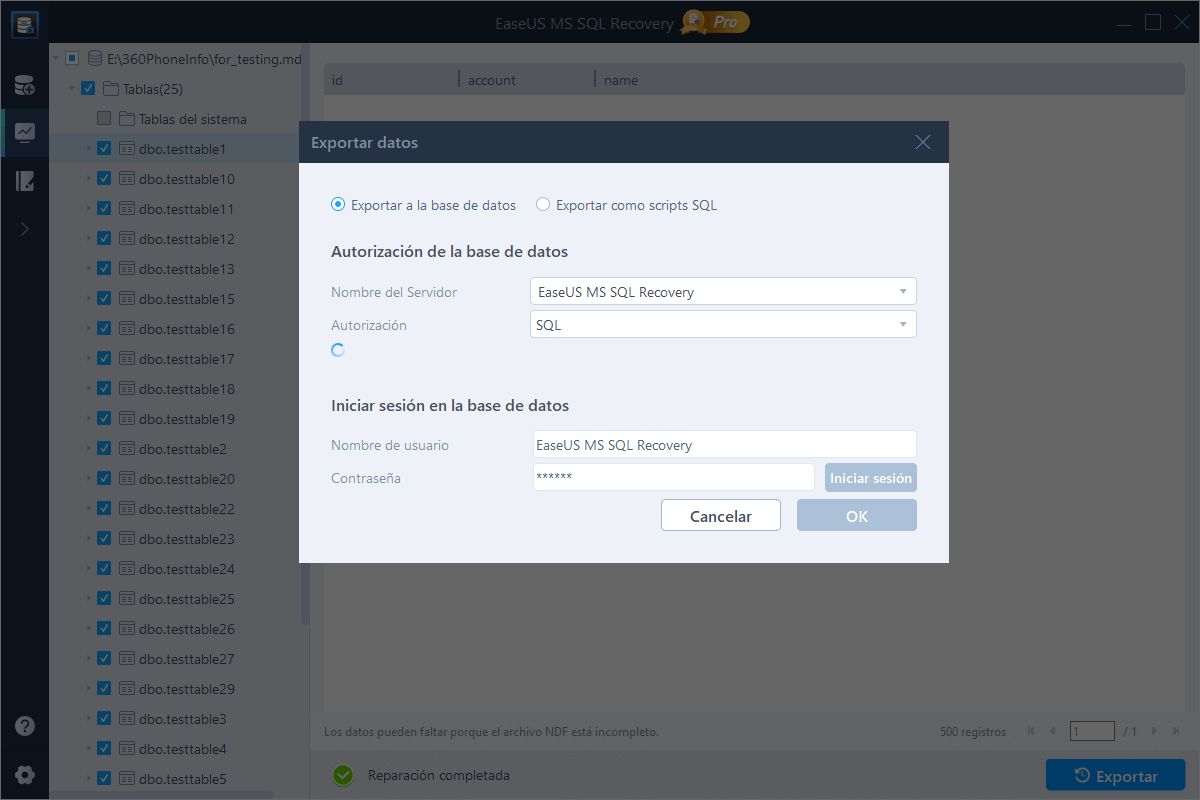Collapse the root database tree node
The height and width of the screenshot is (800, 1200).
tap(56, 59)
